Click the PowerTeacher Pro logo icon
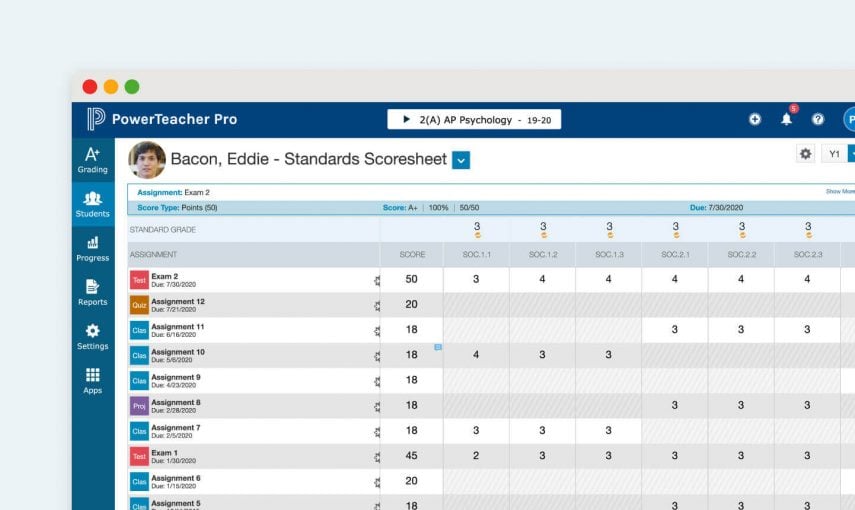 tap(95, 118)
